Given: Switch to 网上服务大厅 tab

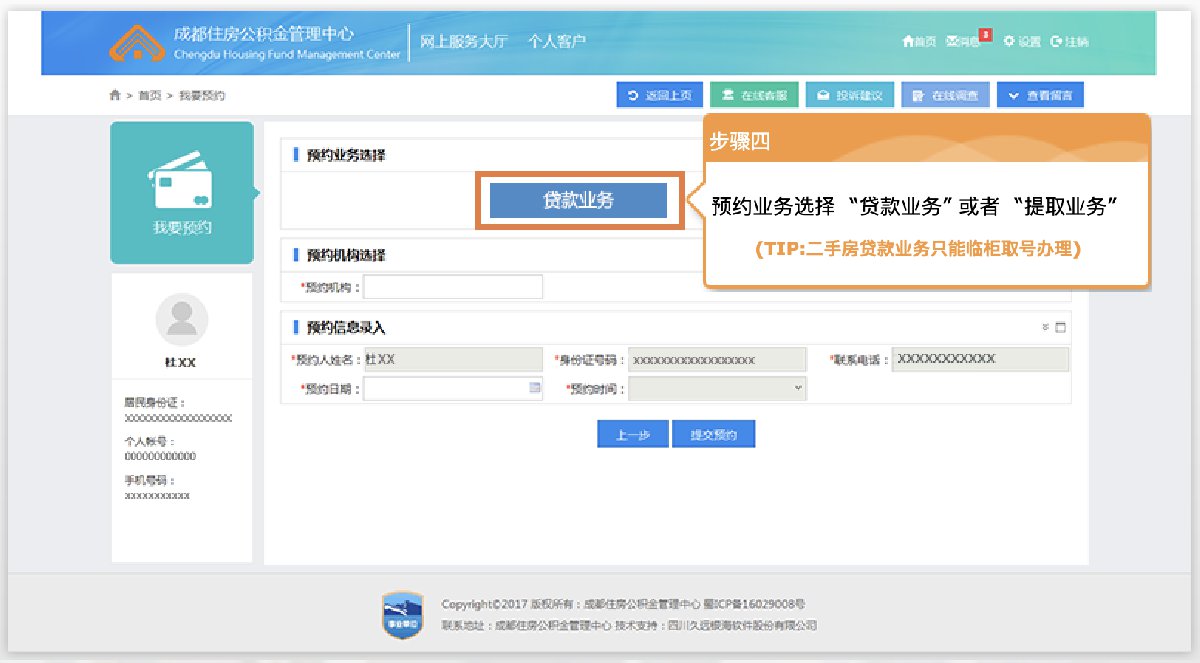Looking at the screenshot, I should coord(463,41).
